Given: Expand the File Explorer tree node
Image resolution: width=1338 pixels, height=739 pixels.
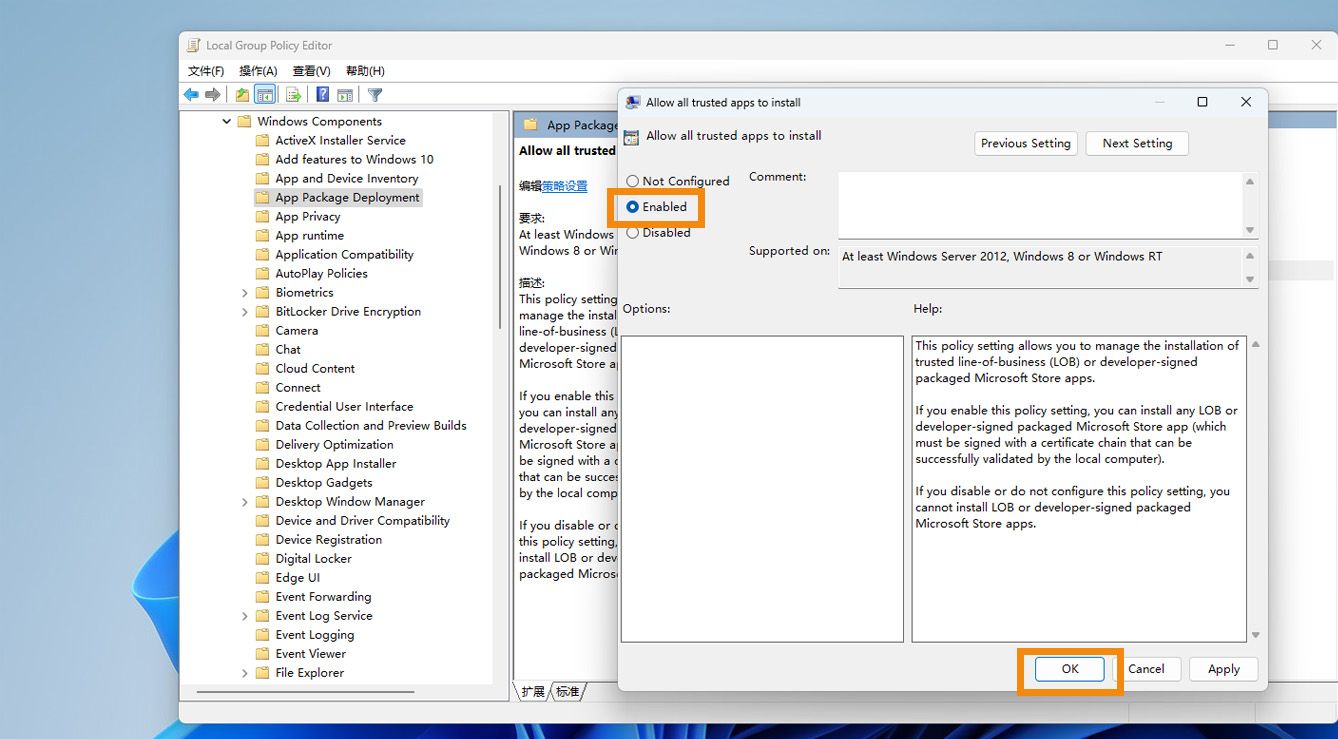Looking at the screenshot, I should (245, 672).
